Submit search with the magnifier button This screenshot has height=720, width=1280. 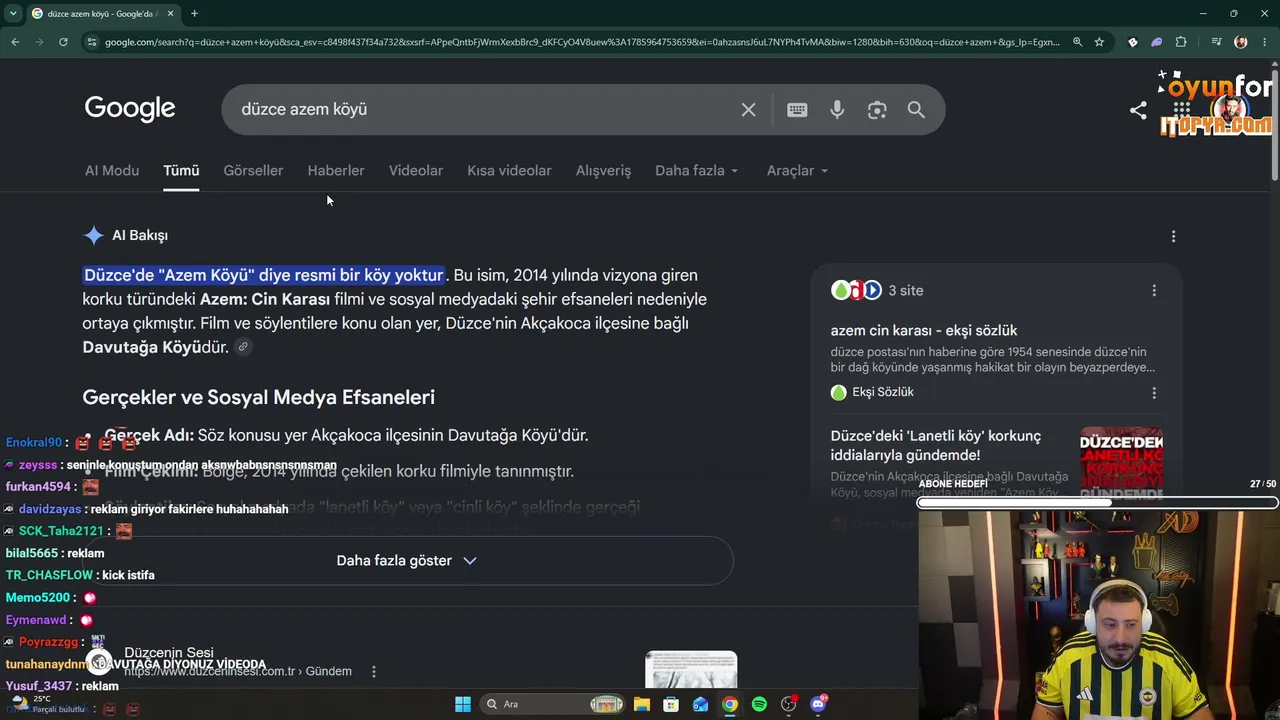coord(916,110)
